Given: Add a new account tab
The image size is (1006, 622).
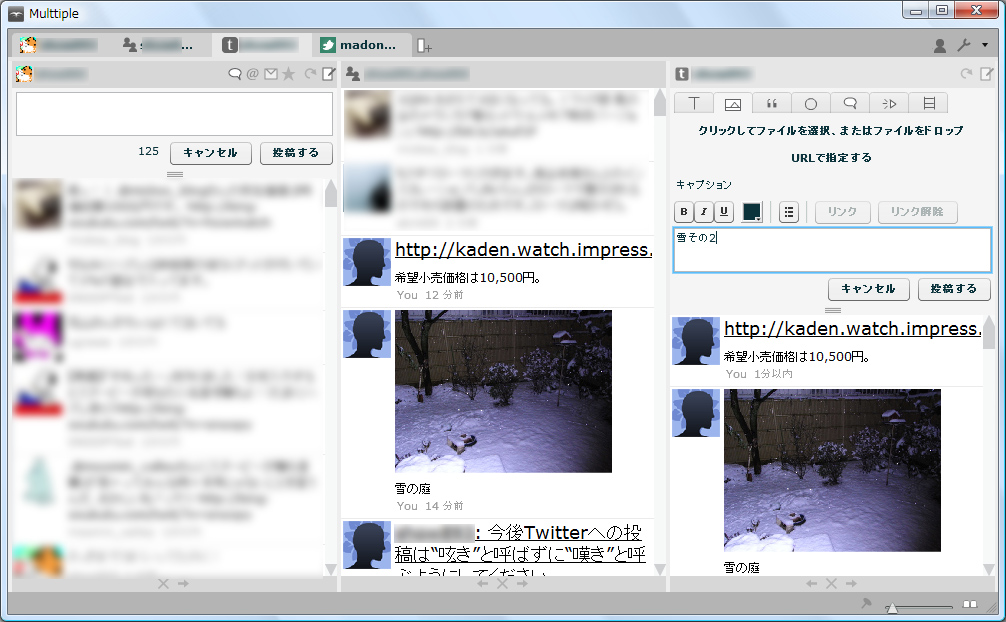Looking at the screenshot, I should pos(424,44).
